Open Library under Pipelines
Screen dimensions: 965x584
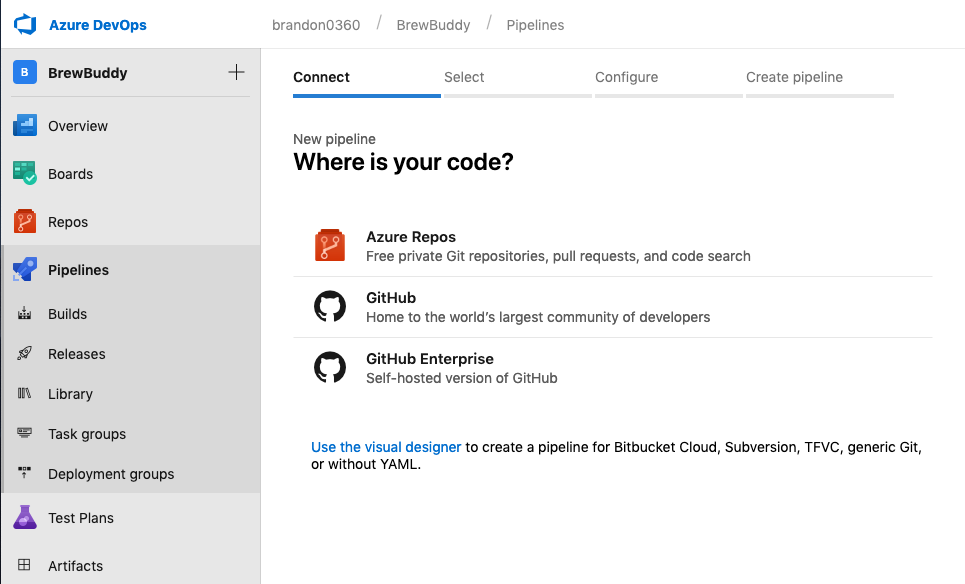tap(71, 394)
